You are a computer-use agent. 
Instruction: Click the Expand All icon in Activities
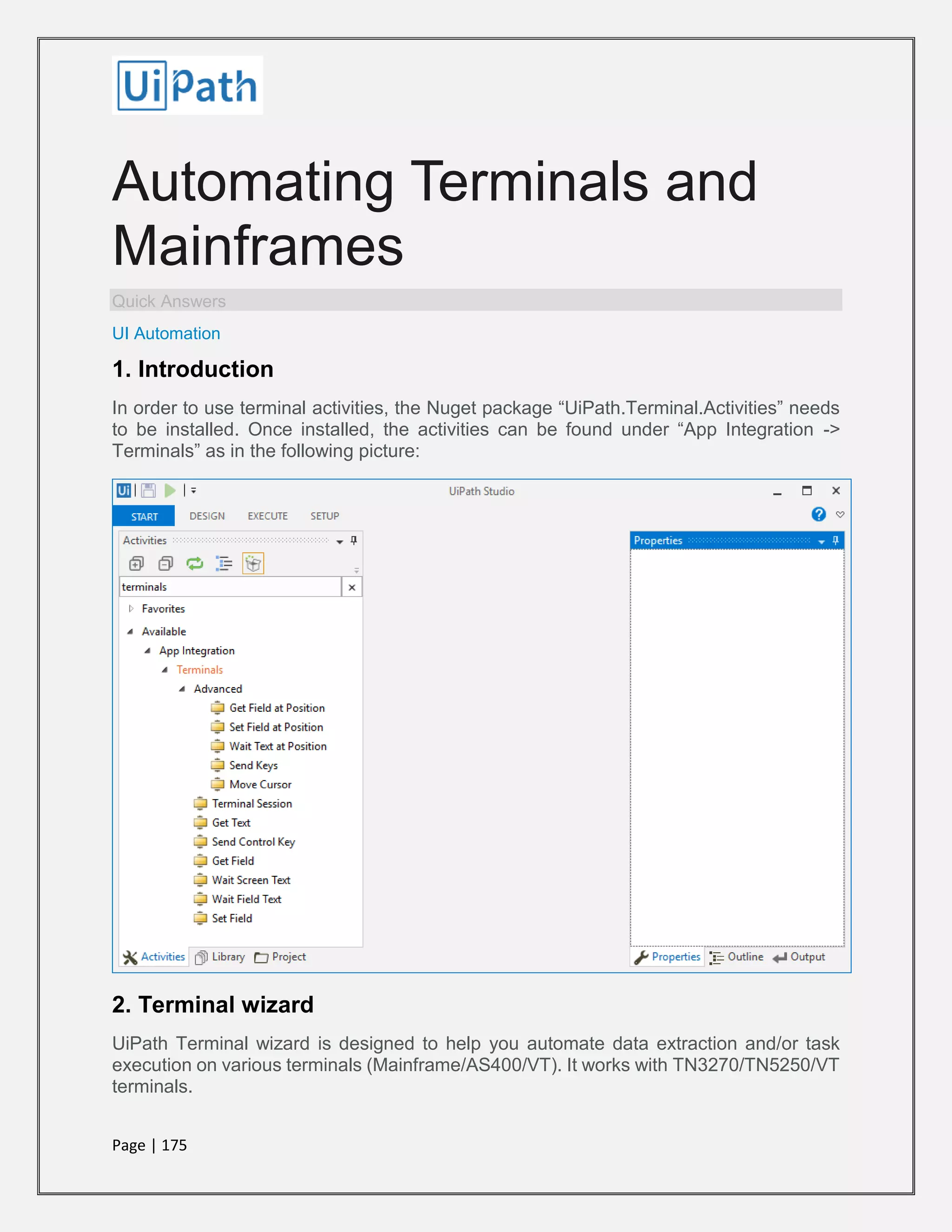point(137,563)
